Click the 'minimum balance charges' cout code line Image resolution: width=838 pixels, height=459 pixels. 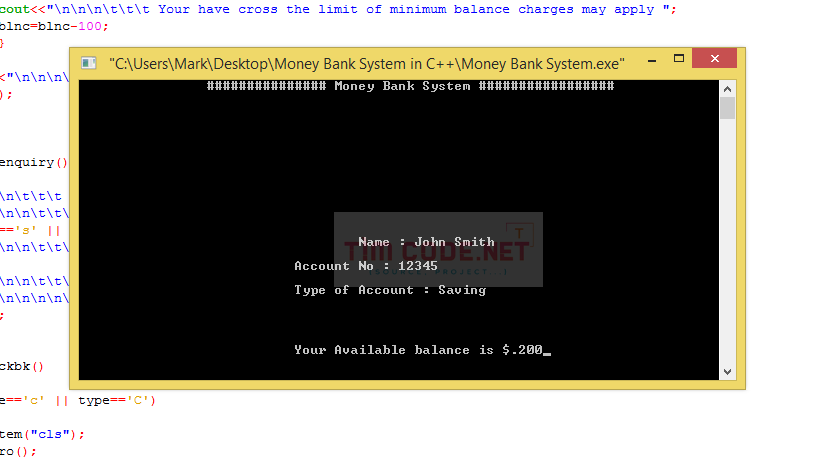tap(338, 10)
